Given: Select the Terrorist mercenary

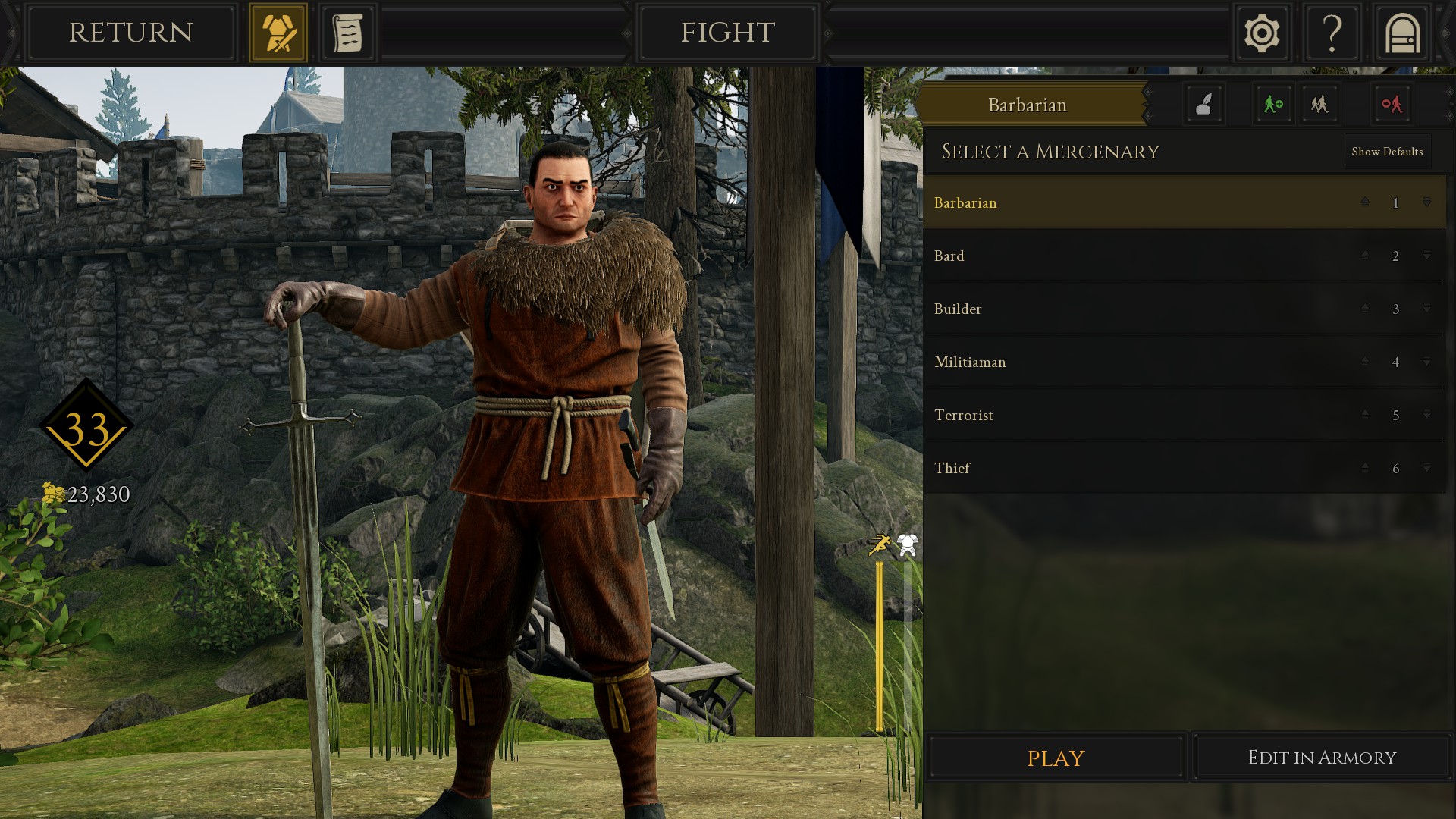Looking at the screenshot, I should [x=1184, y=415].
